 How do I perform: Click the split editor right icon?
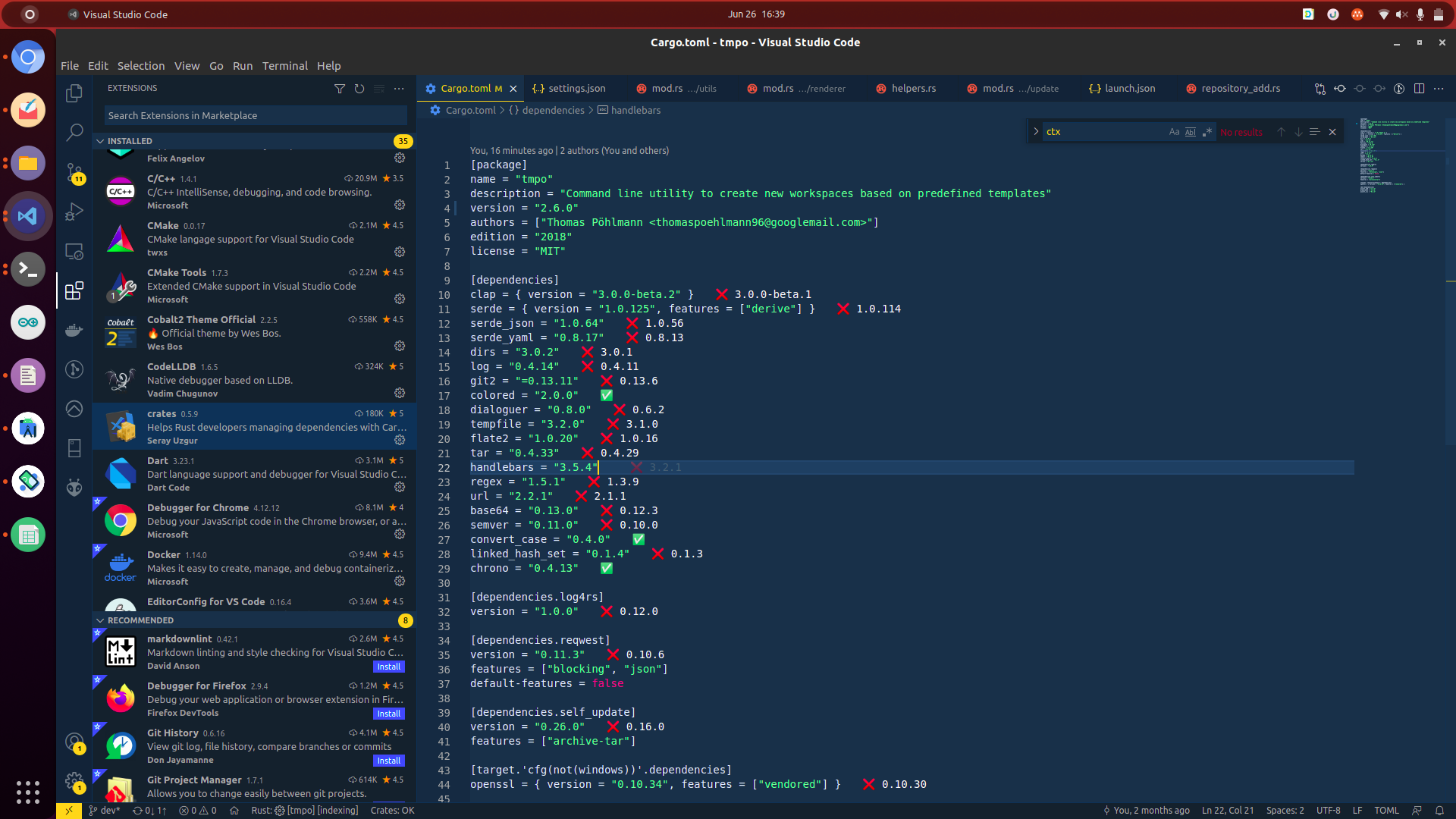[x=1419, y=89]
